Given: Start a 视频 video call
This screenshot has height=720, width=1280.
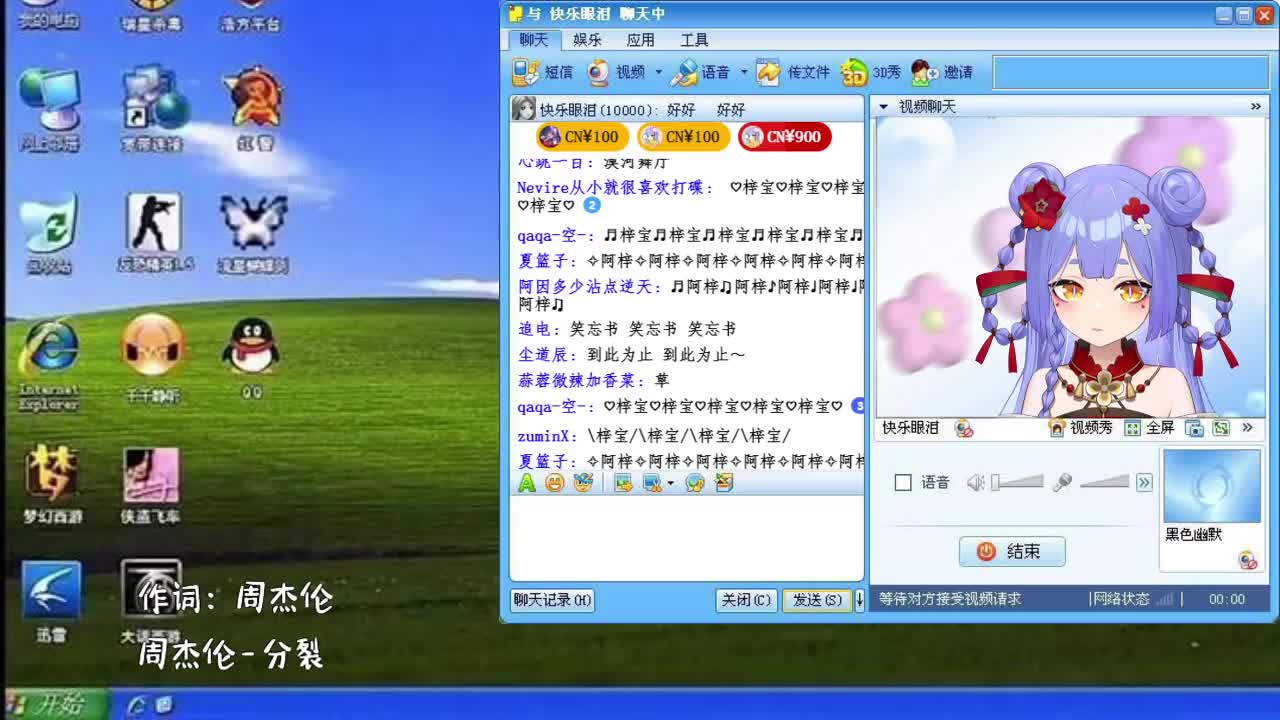Looking at the screenshot, I should [x=617, y=72].
